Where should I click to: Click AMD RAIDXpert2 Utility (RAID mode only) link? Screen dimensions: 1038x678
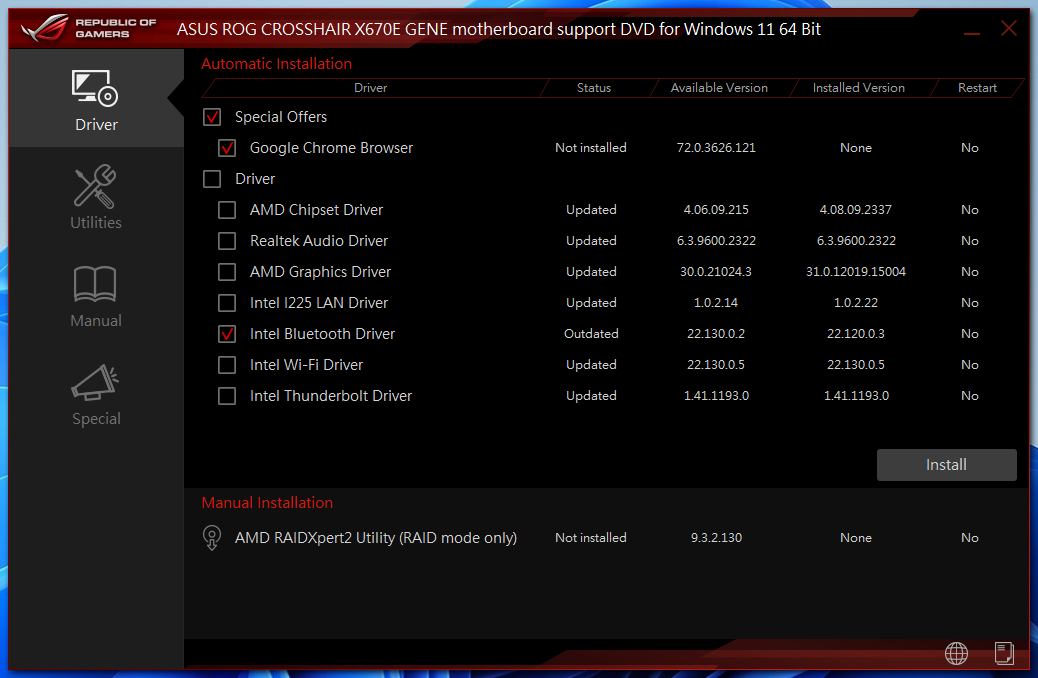pos(375,538)
